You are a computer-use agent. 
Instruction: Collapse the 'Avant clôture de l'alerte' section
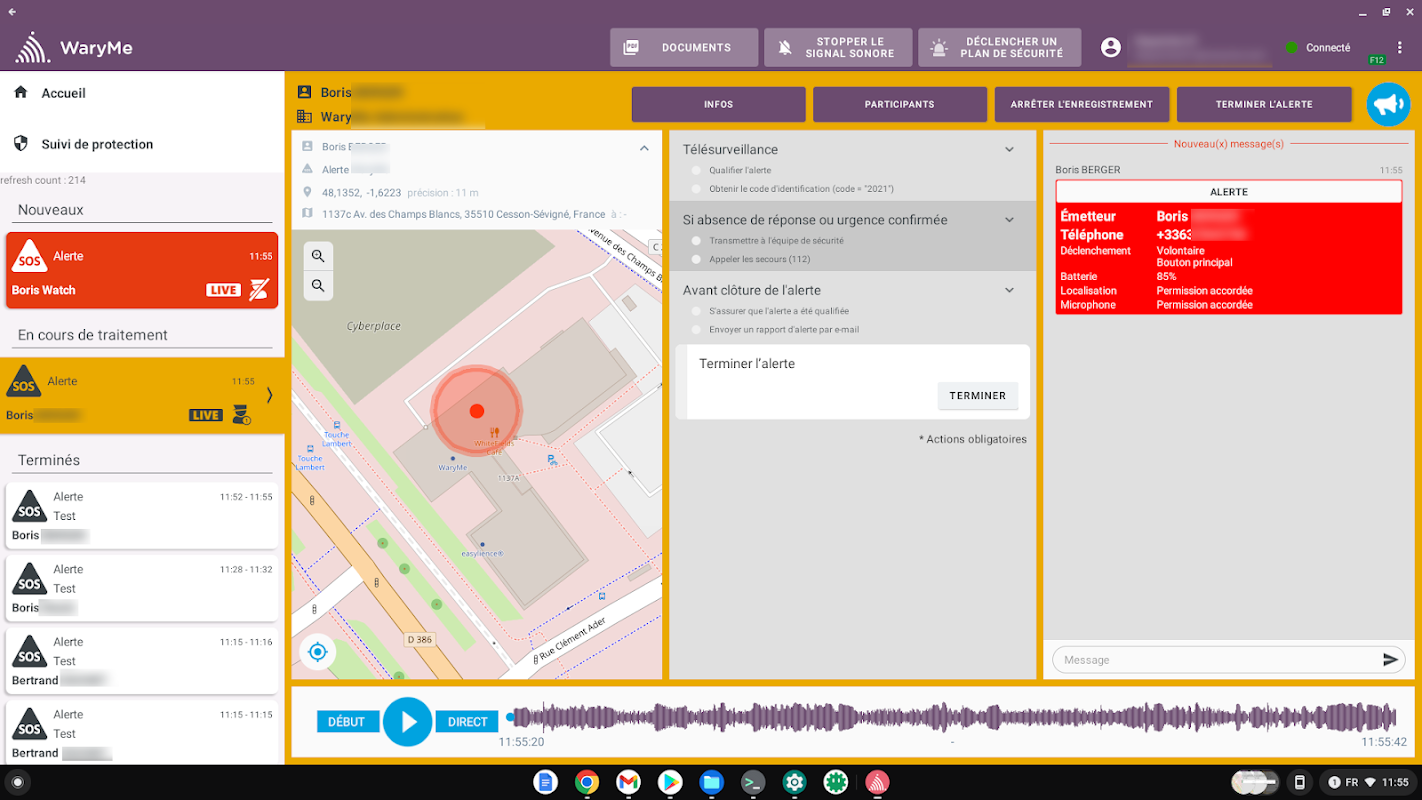pos(1009,290)
